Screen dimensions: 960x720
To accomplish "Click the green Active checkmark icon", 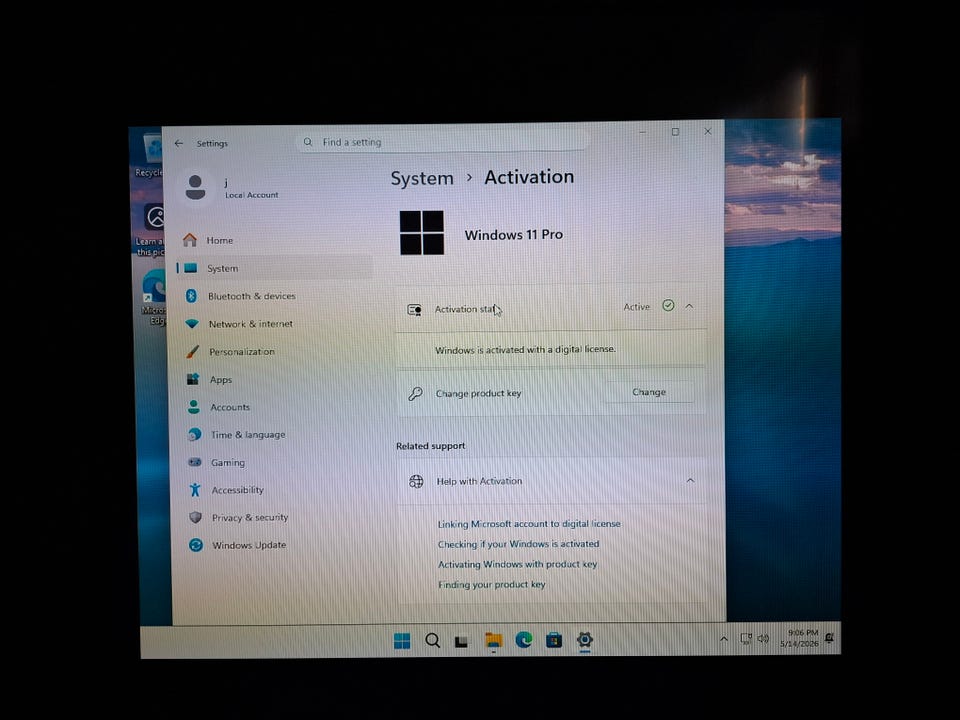I will pos(668,306).
